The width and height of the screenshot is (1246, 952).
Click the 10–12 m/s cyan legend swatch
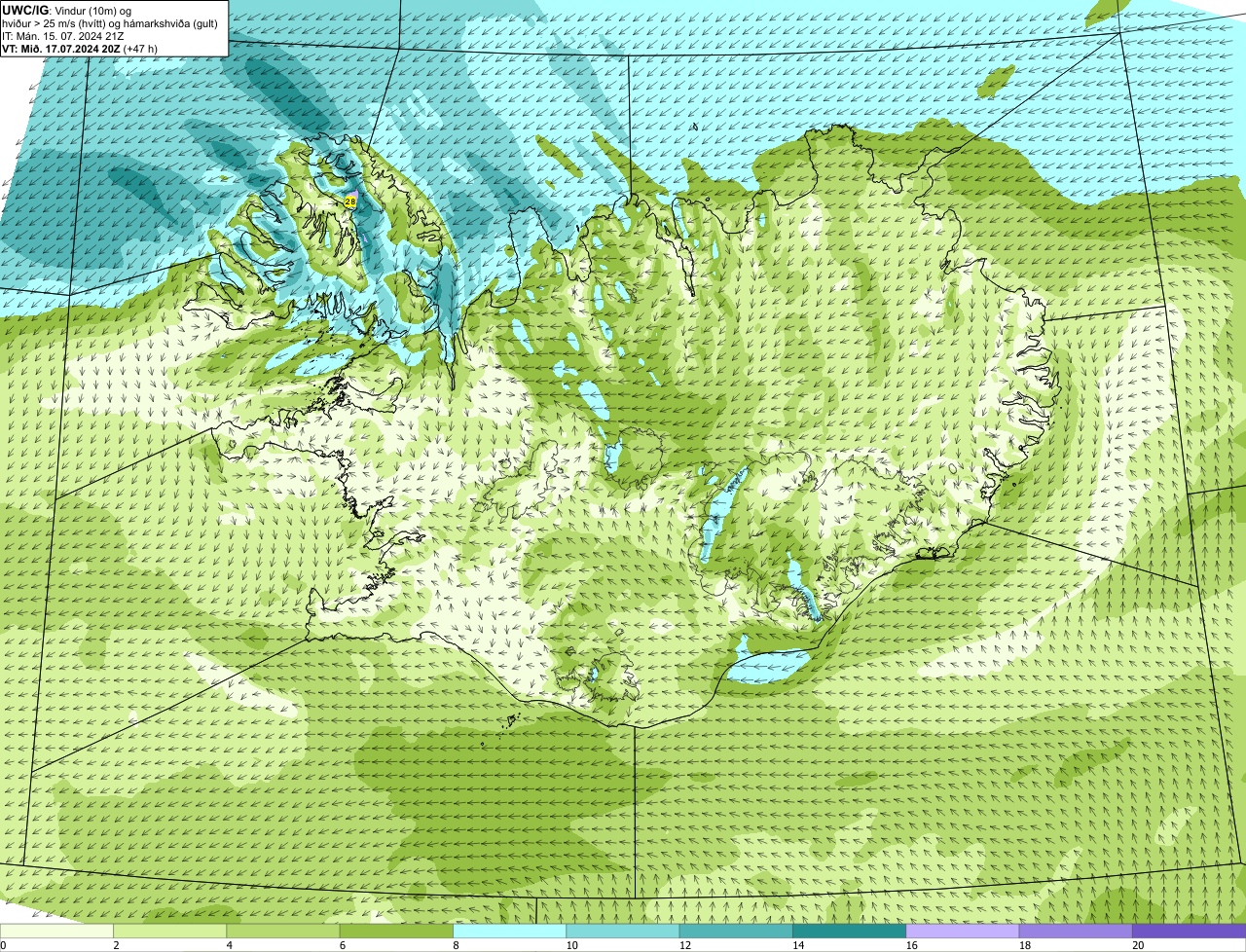point(623,931)
